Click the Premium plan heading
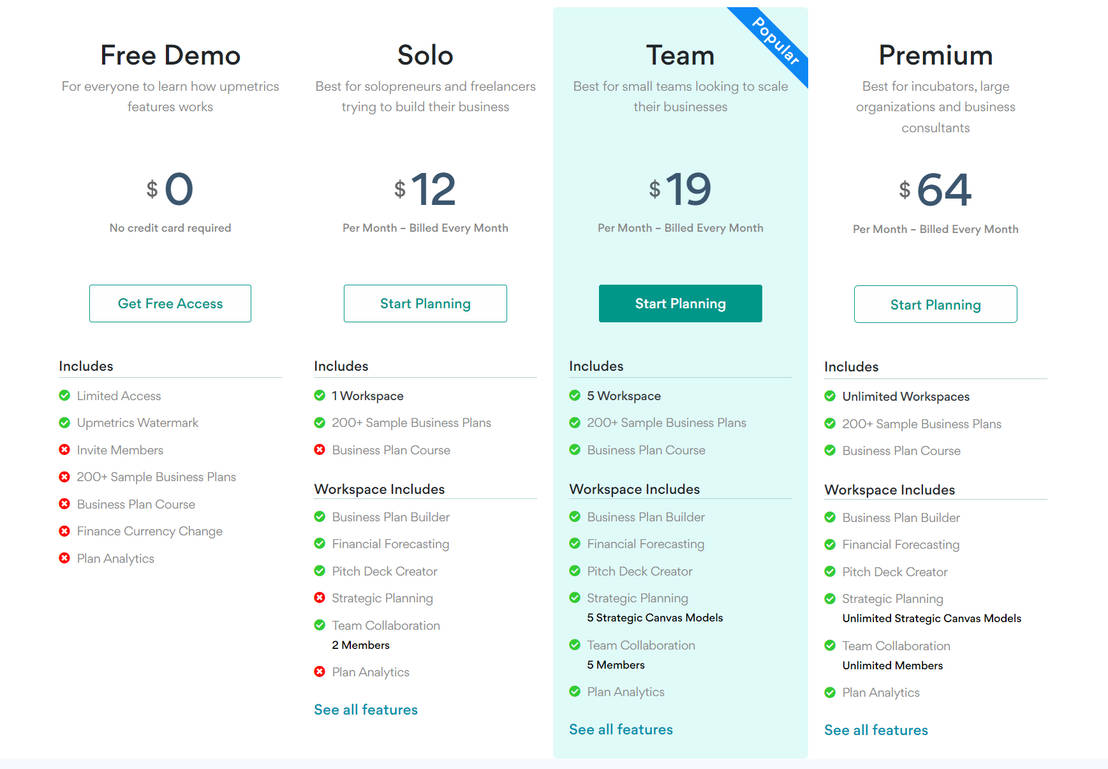Screen dimensions: 1108x769 coord(936,55)
